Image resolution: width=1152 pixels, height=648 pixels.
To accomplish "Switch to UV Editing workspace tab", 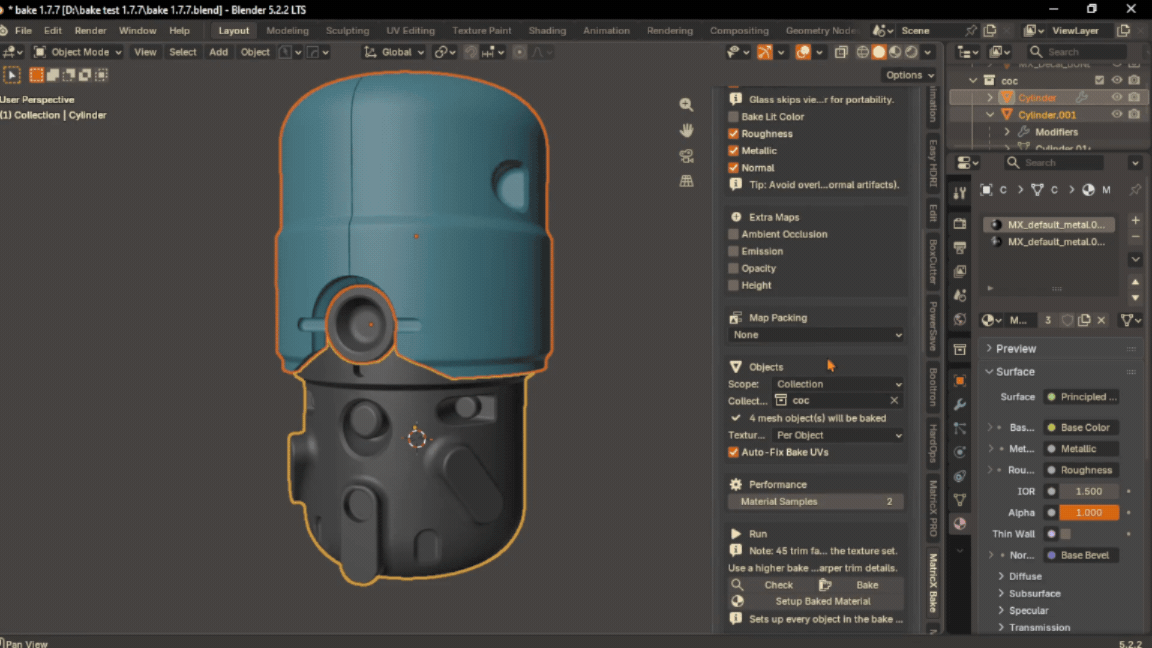I will (411, 31).
